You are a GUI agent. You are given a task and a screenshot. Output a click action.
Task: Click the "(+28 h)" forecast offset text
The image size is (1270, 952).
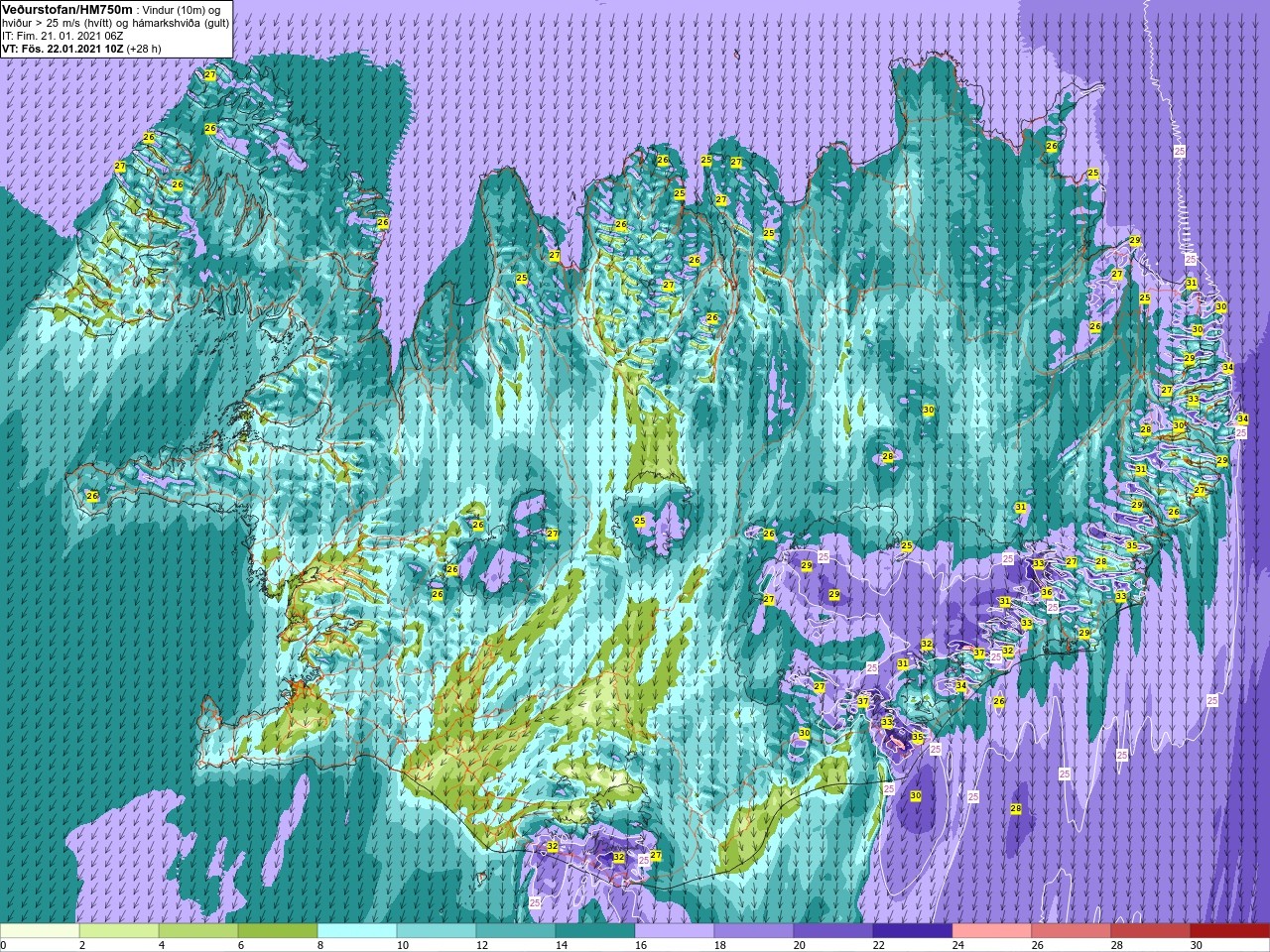click(144, 48)
